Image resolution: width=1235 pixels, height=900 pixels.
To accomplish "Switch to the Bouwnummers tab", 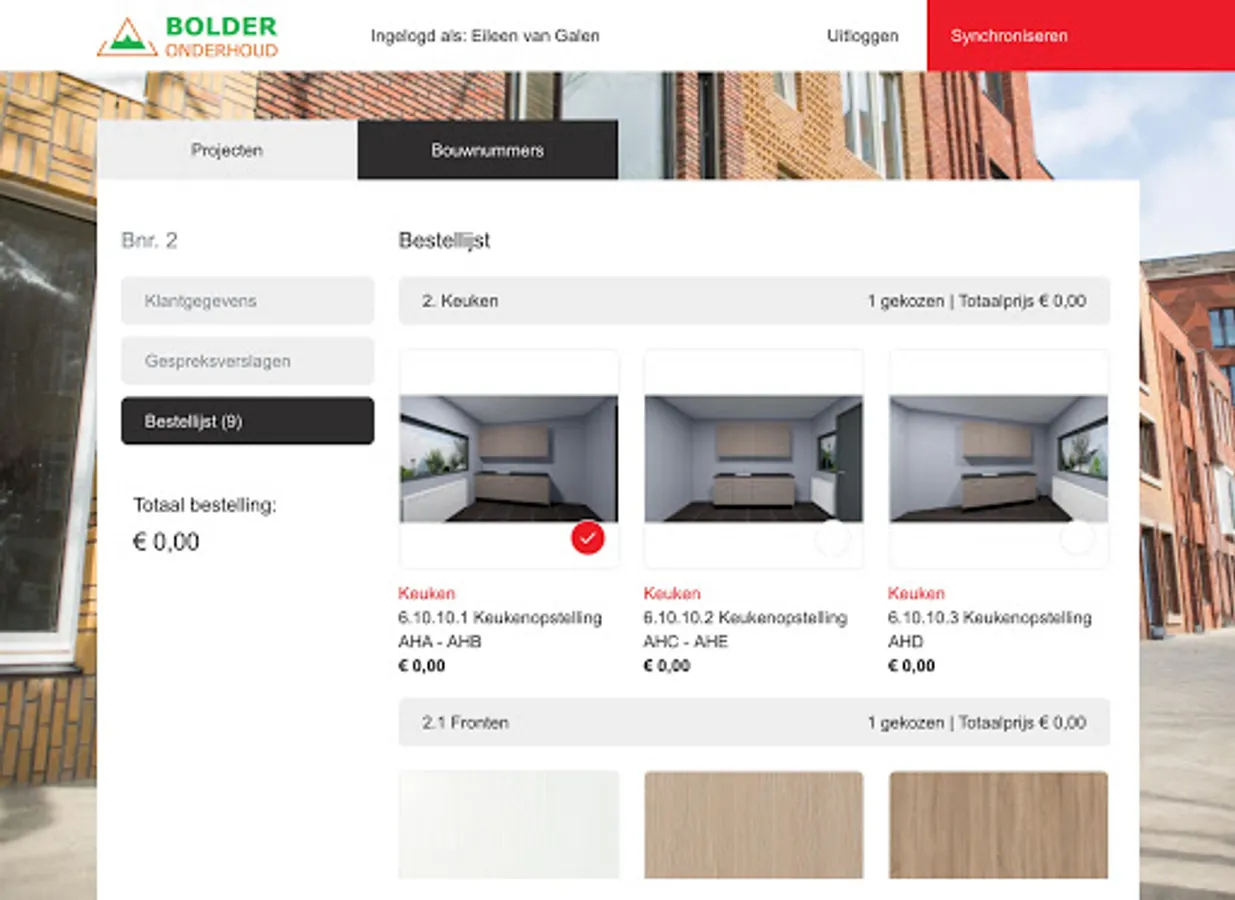I will pyautogui.click(x=488, y=150).
